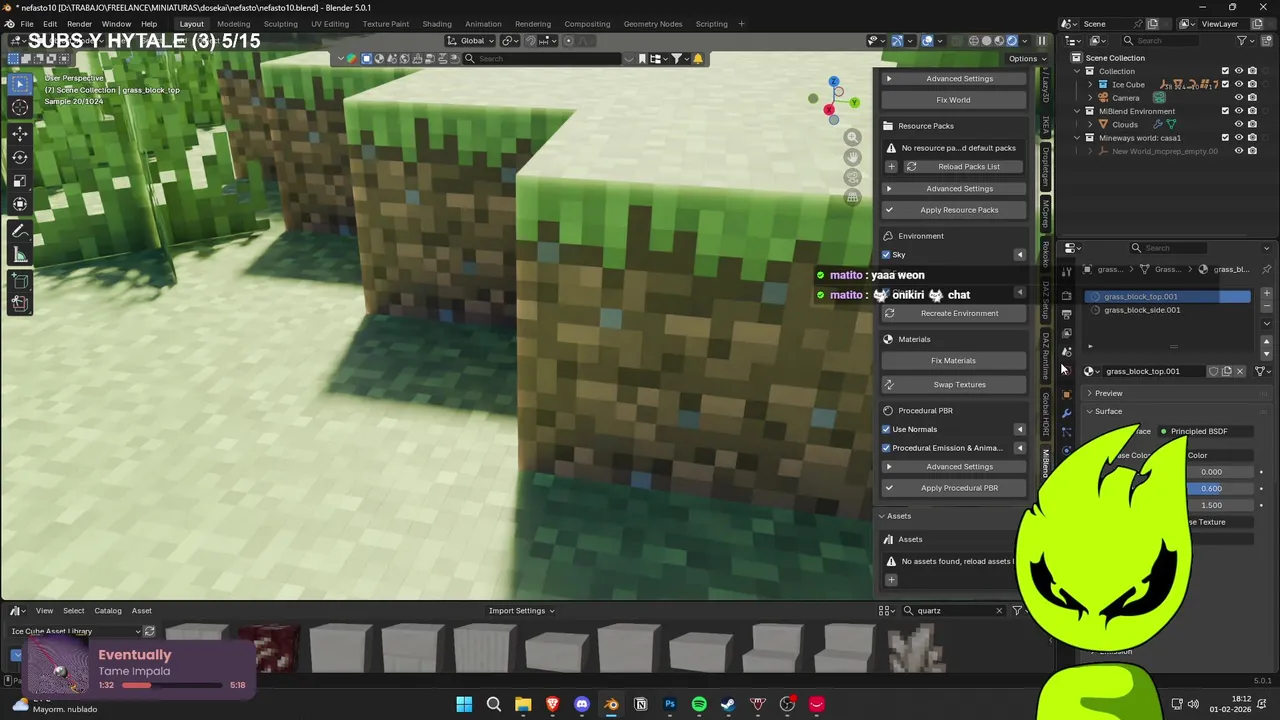Viewport: 1280px width, 720px height.
Task: Open Blender from Windows taskbar
Action: point(611,704)
